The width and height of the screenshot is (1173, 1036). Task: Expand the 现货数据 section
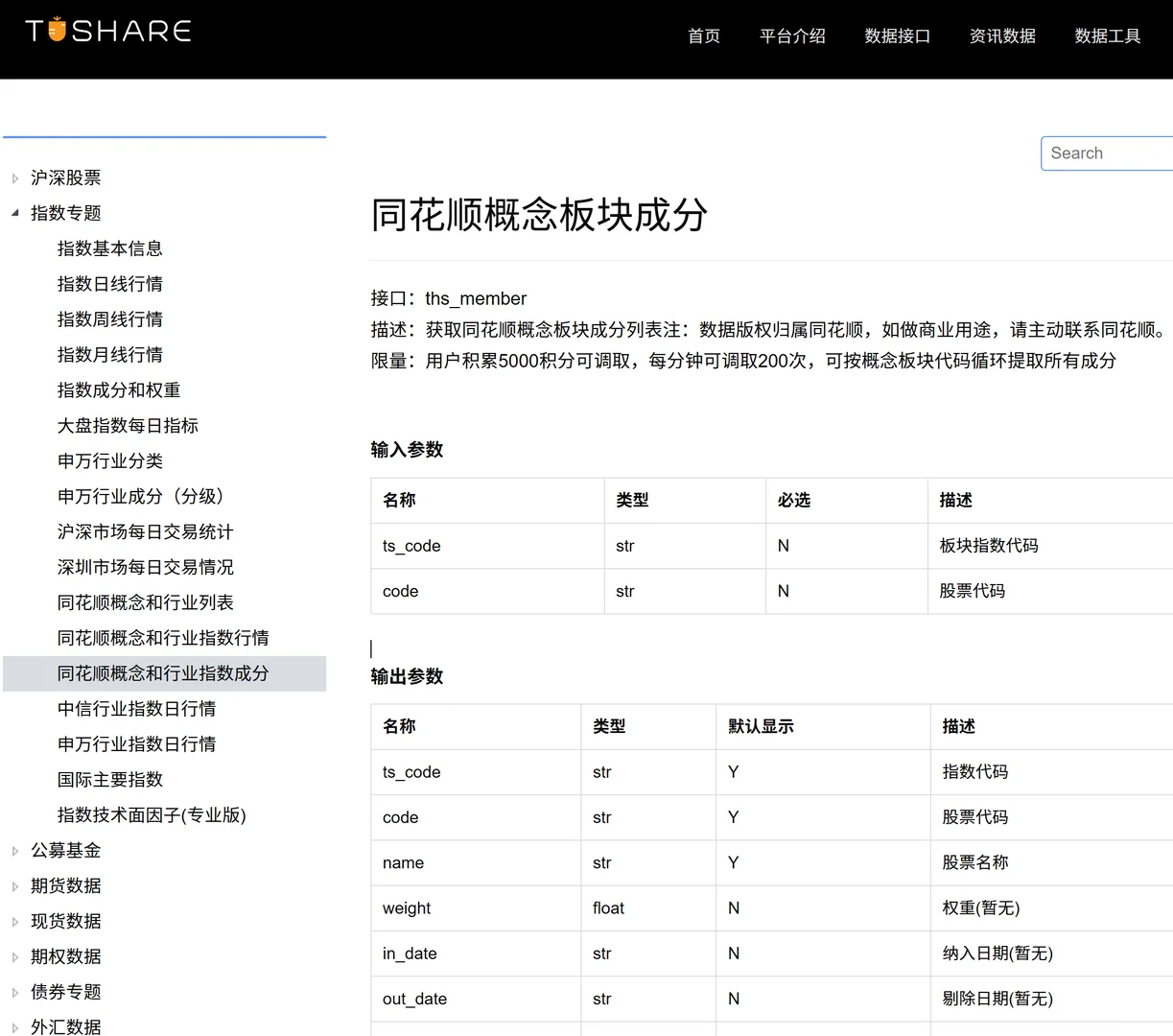(65, 921)
